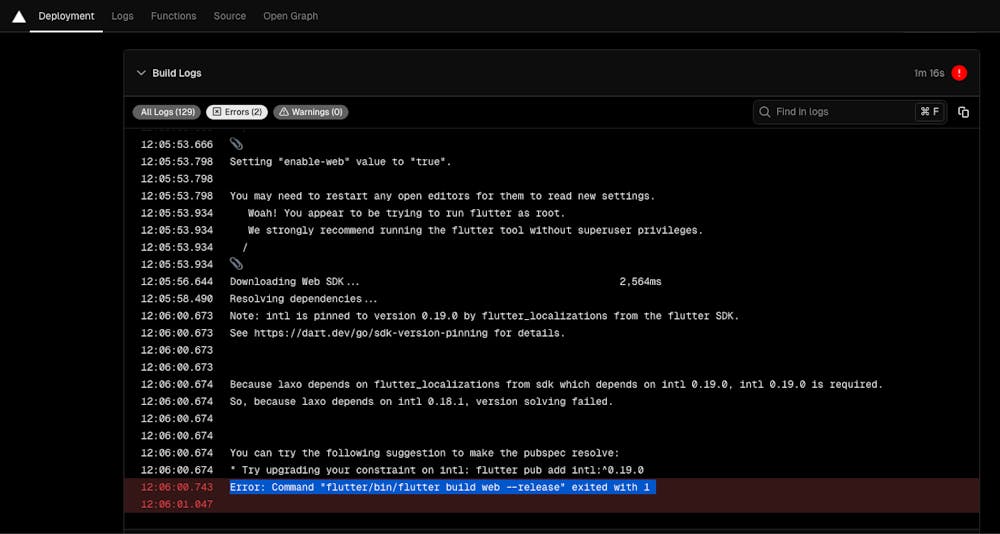1000x534 pixels.
Task: Click the 12:06:00.743 error timestamp
Action: (x=177, y=487)
